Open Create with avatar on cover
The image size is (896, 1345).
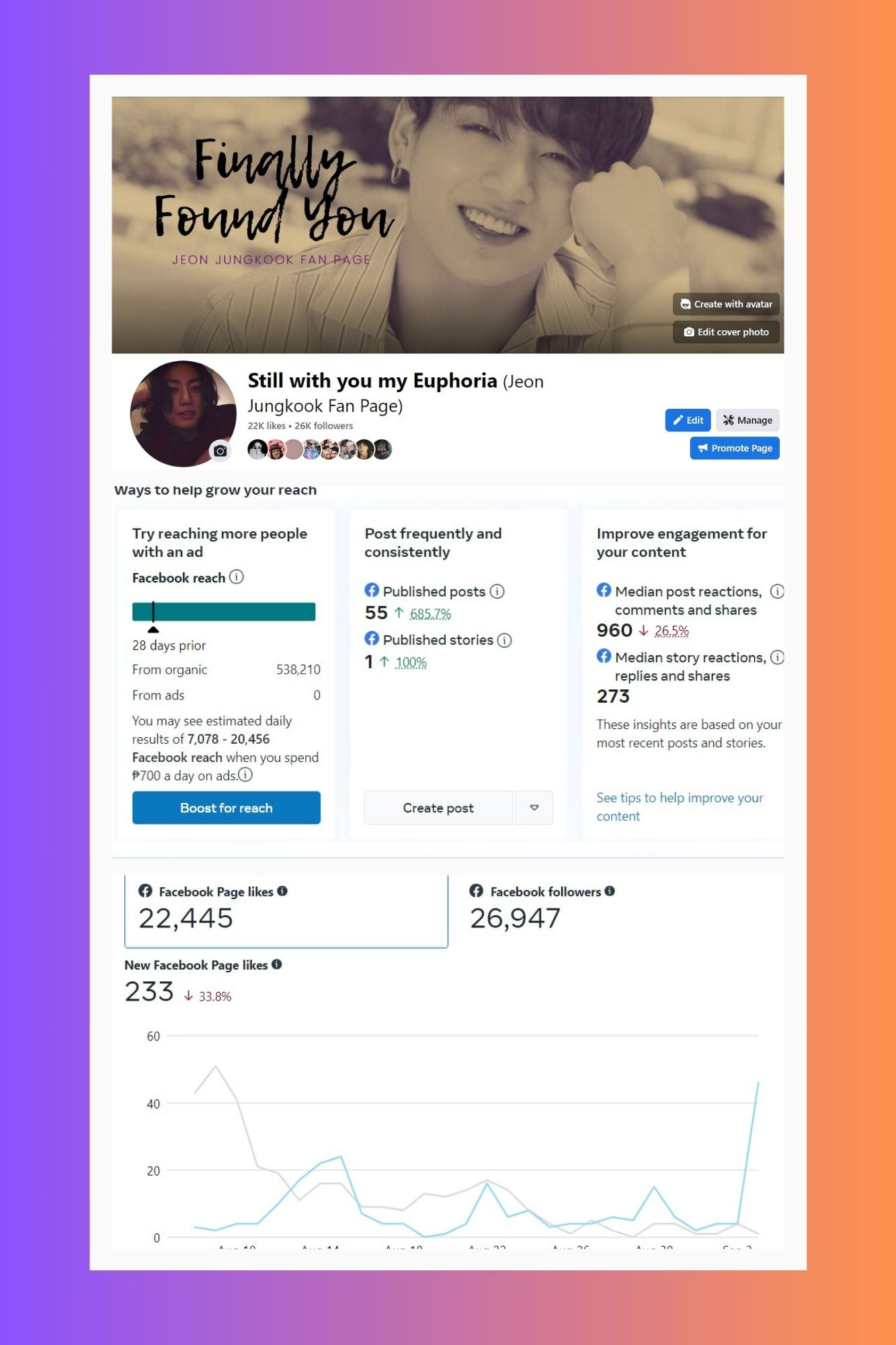(x=726, y=304)
